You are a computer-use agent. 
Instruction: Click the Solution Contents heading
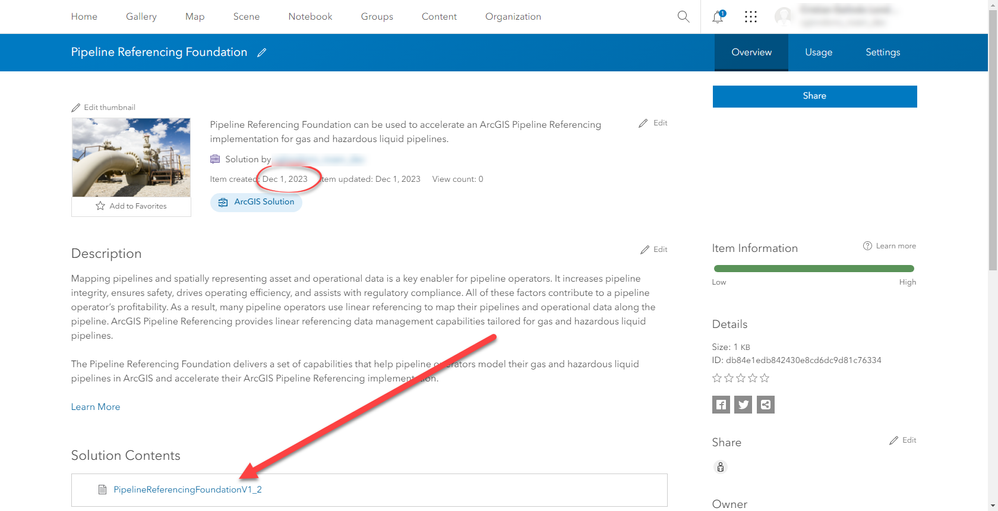(125, 456)
